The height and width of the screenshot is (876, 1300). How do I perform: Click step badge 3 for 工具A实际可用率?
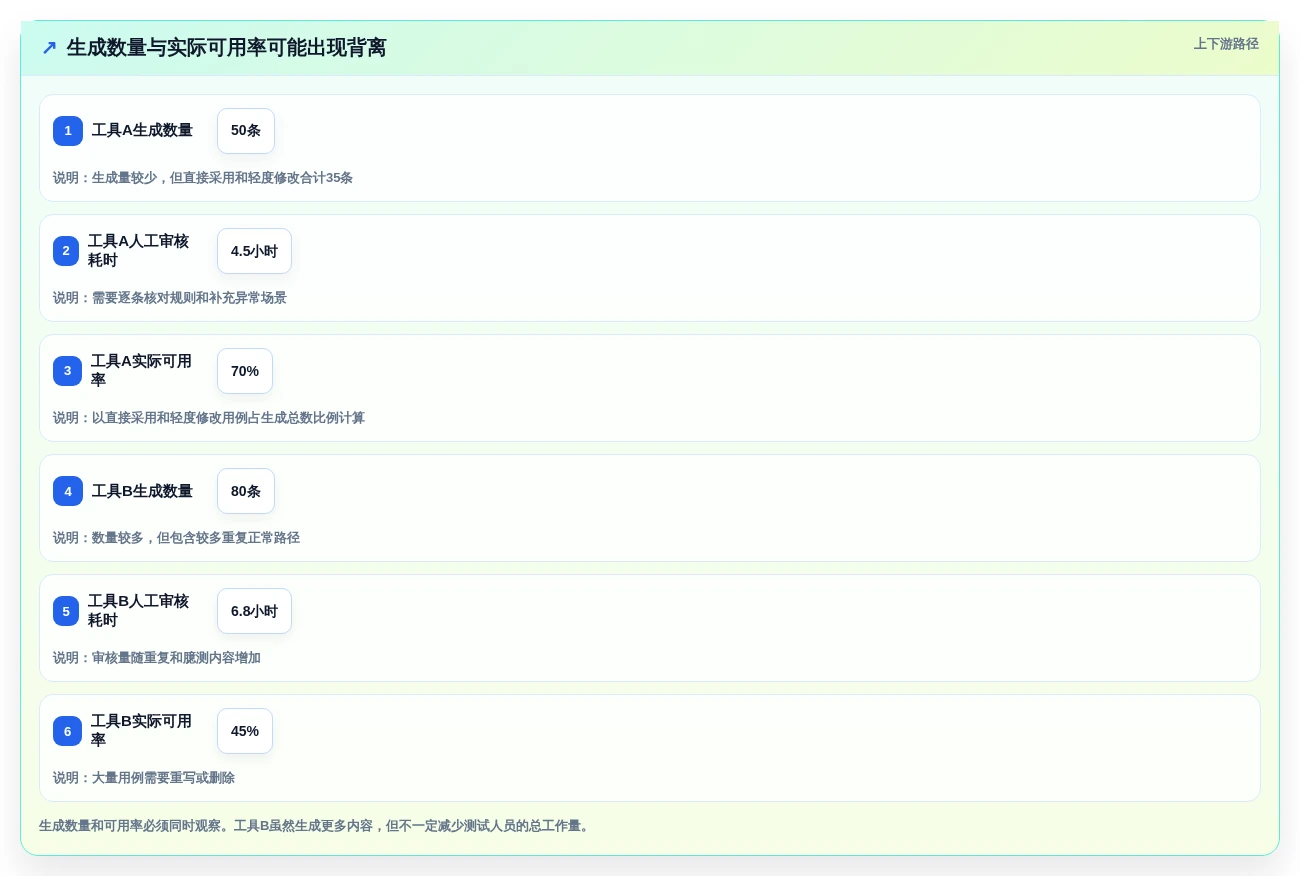pos(67,371)
